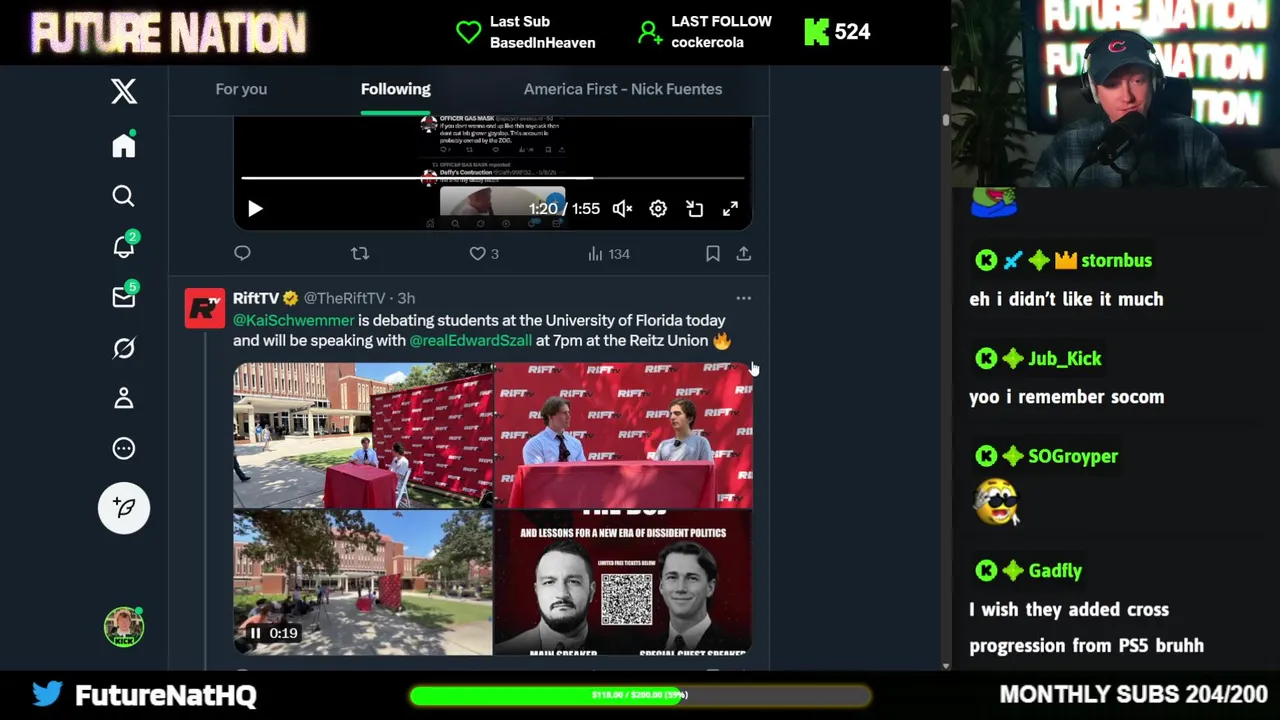Screen dimensions: 1280x720
Task: Open Profile person icon
Action: coord(124,398)
